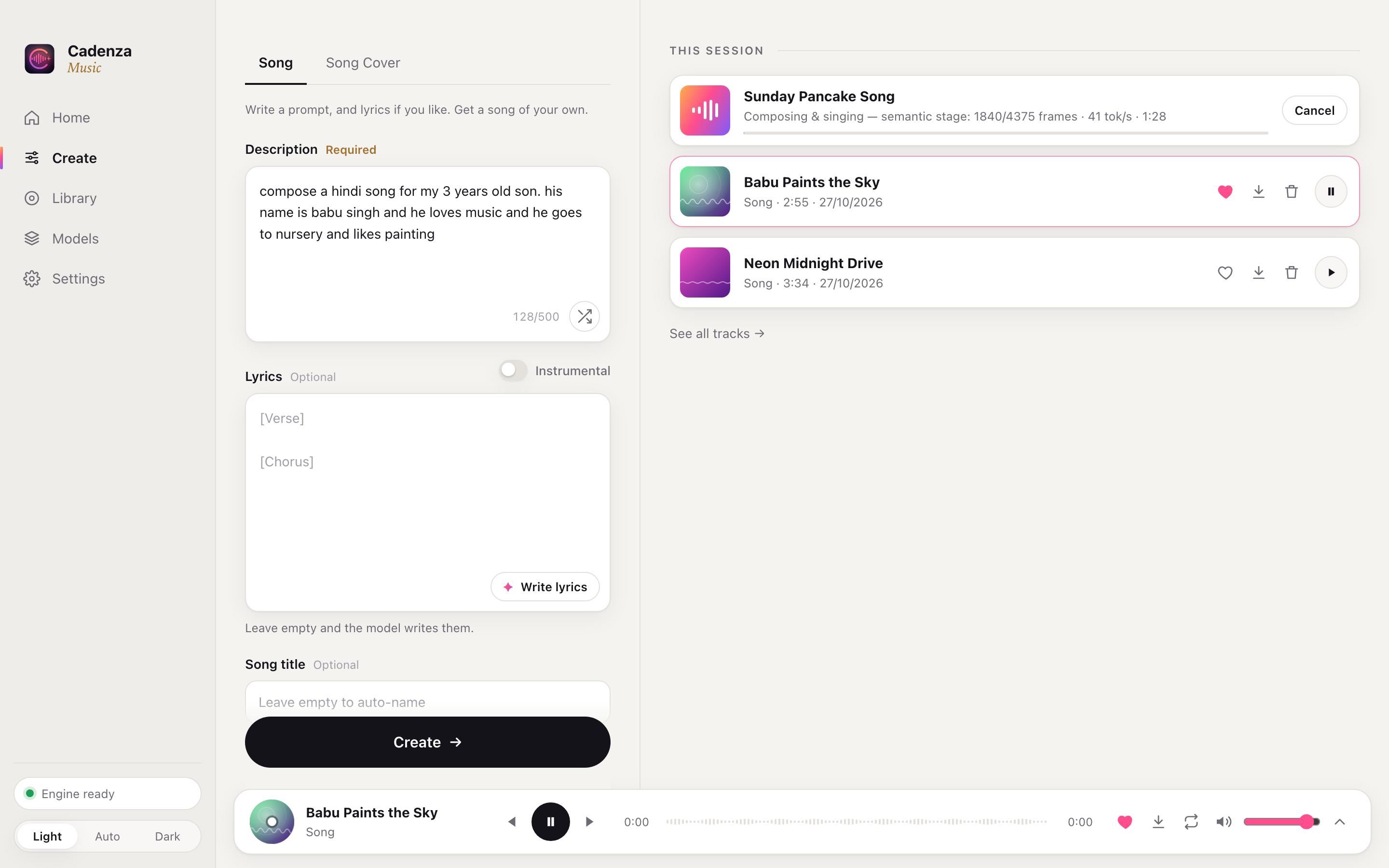Click the Description text box
The image size is (1389, 868).
(x=428, y=254)
